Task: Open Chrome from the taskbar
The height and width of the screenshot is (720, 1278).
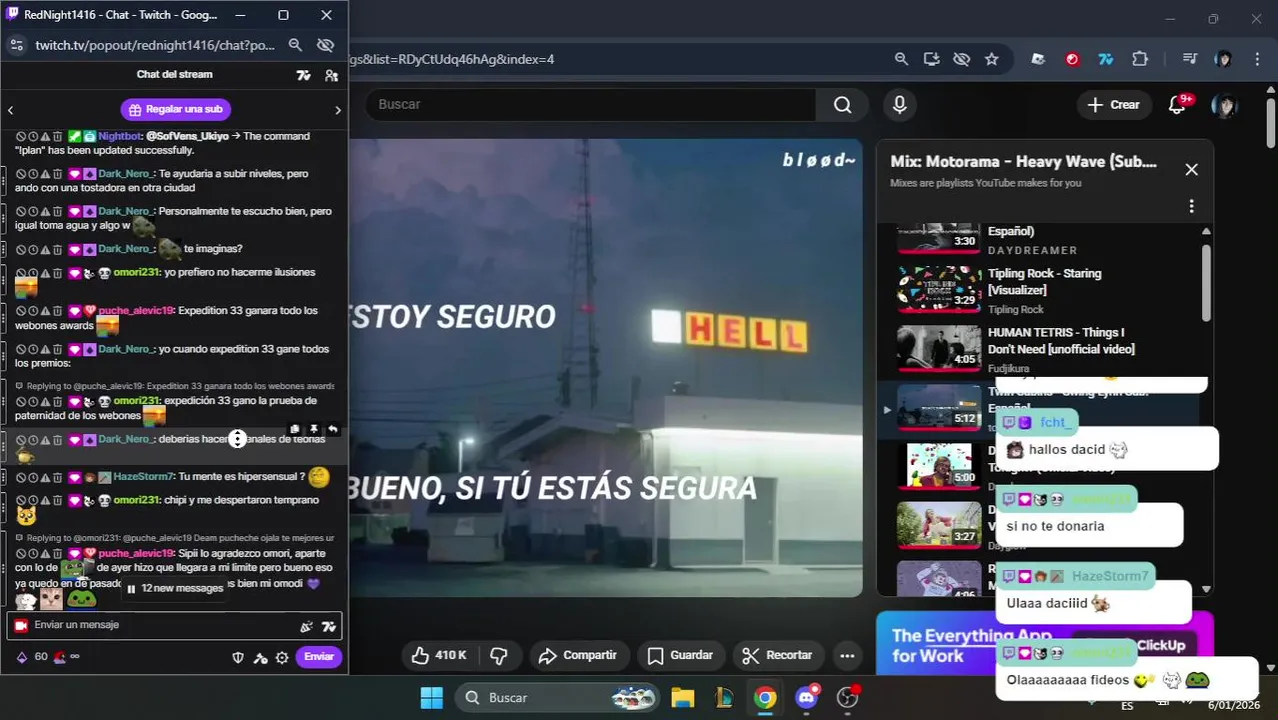Action: point(765,698)
